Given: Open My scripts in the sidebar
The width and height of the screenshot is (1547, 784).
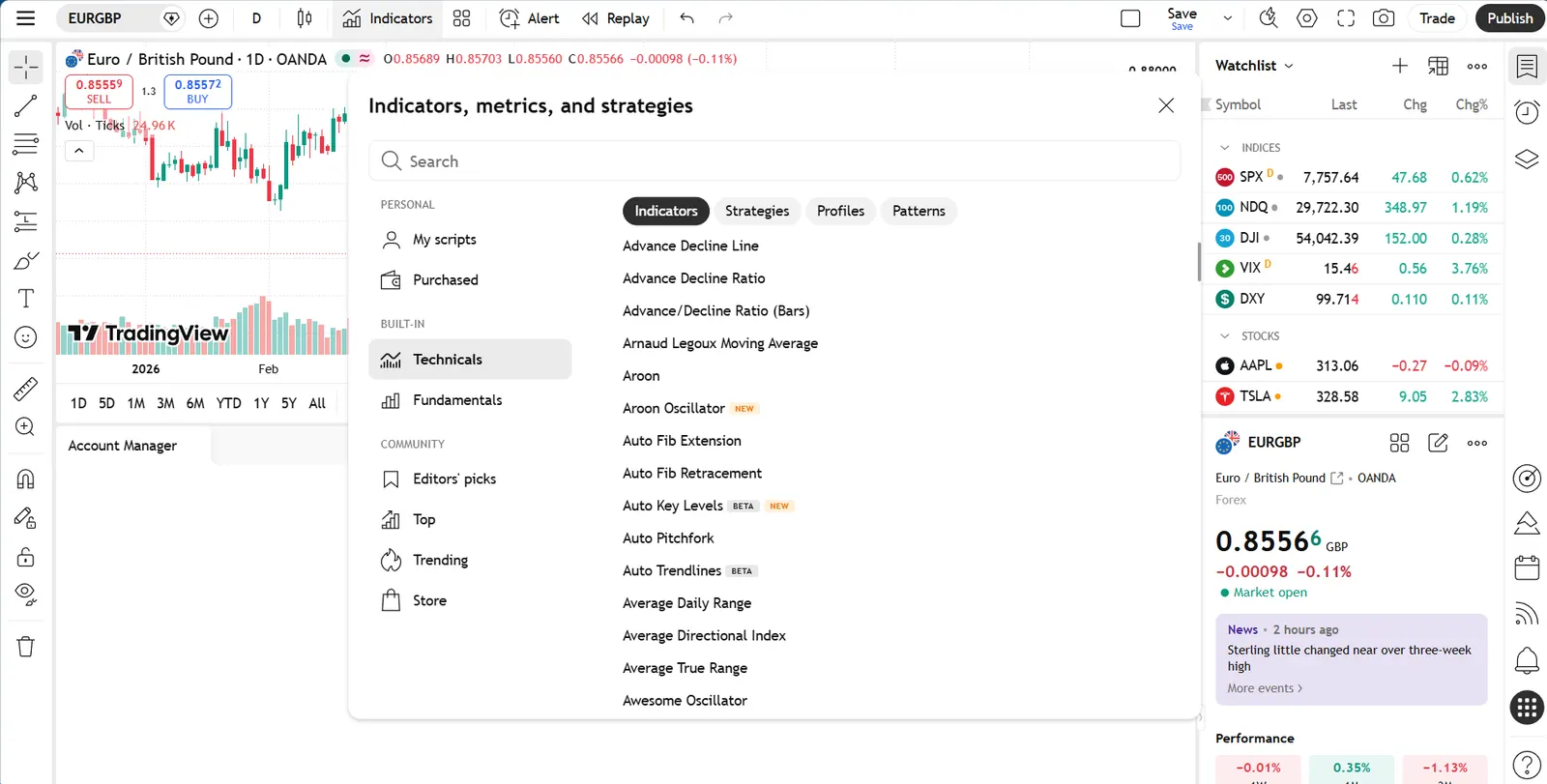Looking at the screenshot, I should click(x=470, y=240).
